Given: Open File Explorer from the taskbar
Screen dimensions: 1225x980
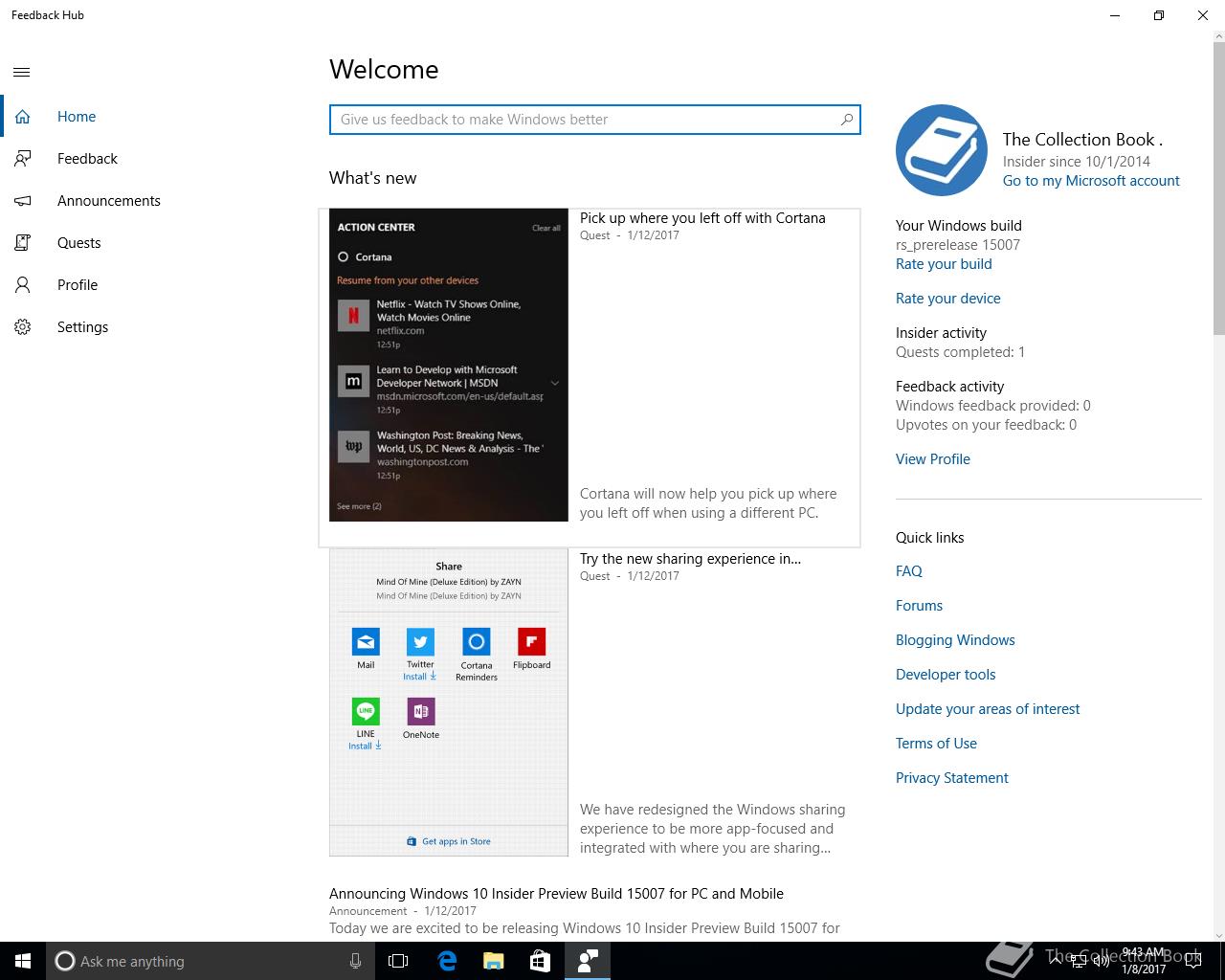Looking at the screenshot, I should click(493, 961).
